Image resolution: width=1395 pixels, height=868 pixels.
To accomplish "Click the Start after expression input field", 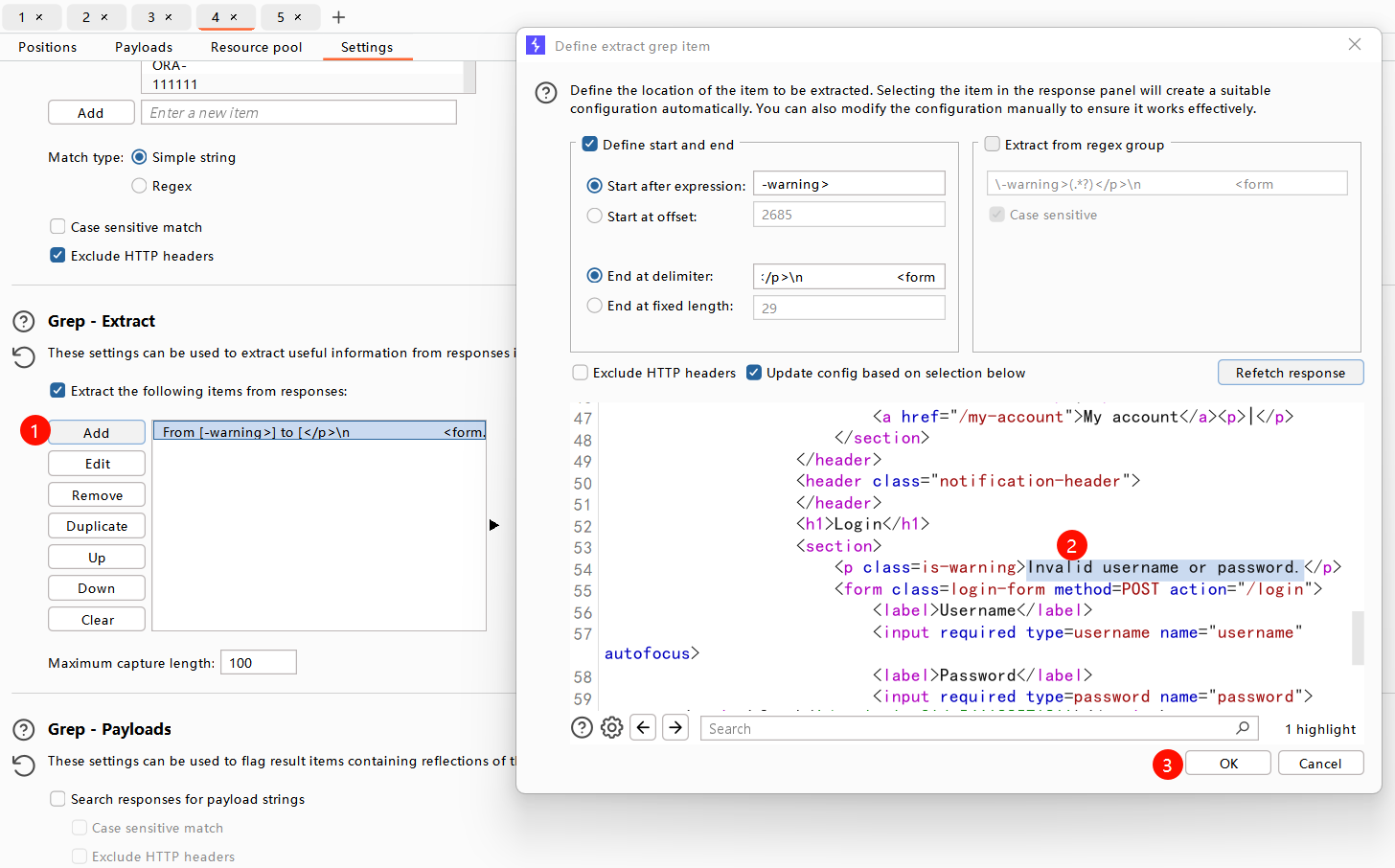I will coord(849,184).
